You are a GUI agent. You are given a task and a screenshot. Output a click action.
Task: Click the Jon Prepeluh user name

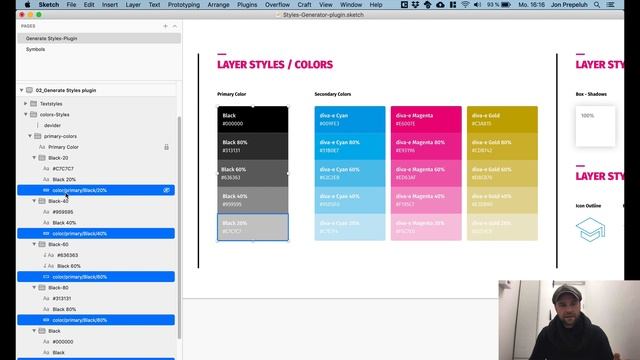[569, 5]
